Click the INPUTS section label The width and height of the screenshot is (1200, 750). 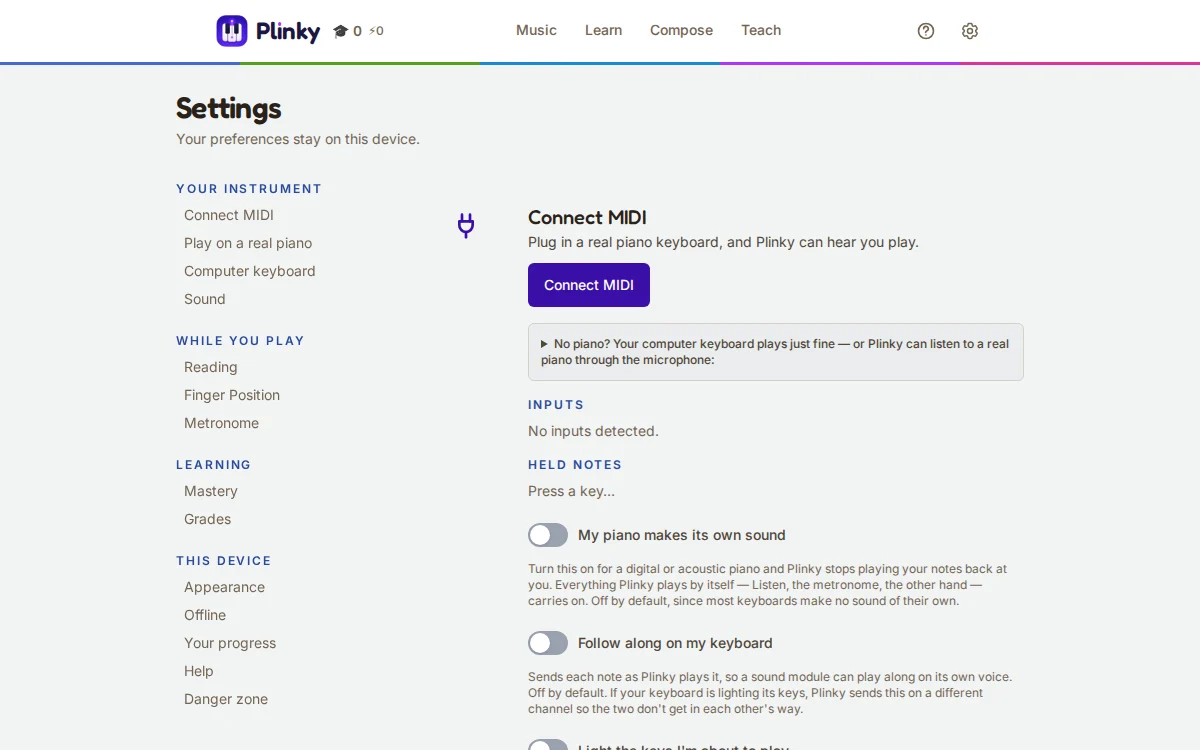coord(556,405)
